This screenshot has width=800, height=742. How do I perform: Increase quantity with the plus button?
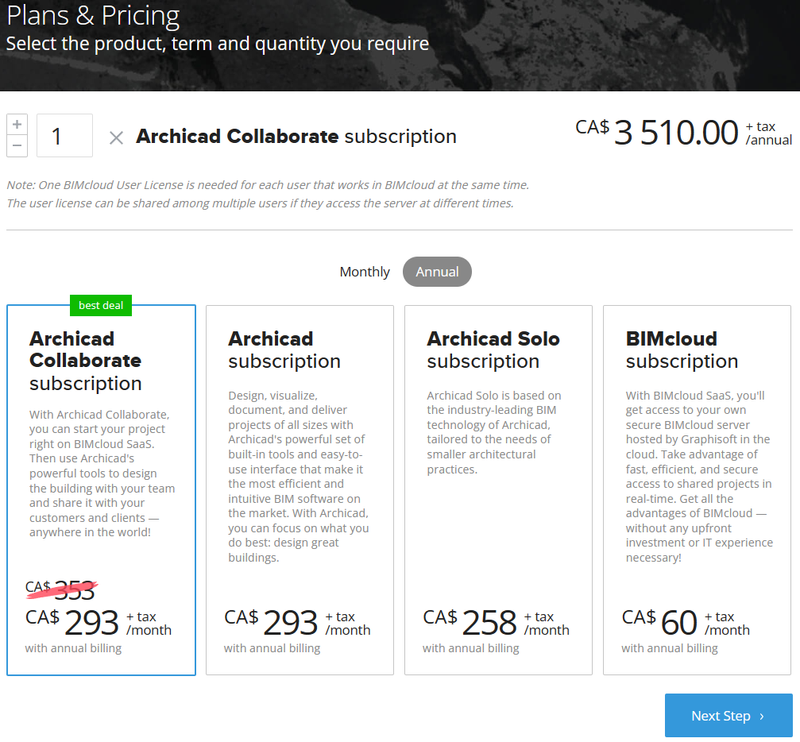[16, 124]
